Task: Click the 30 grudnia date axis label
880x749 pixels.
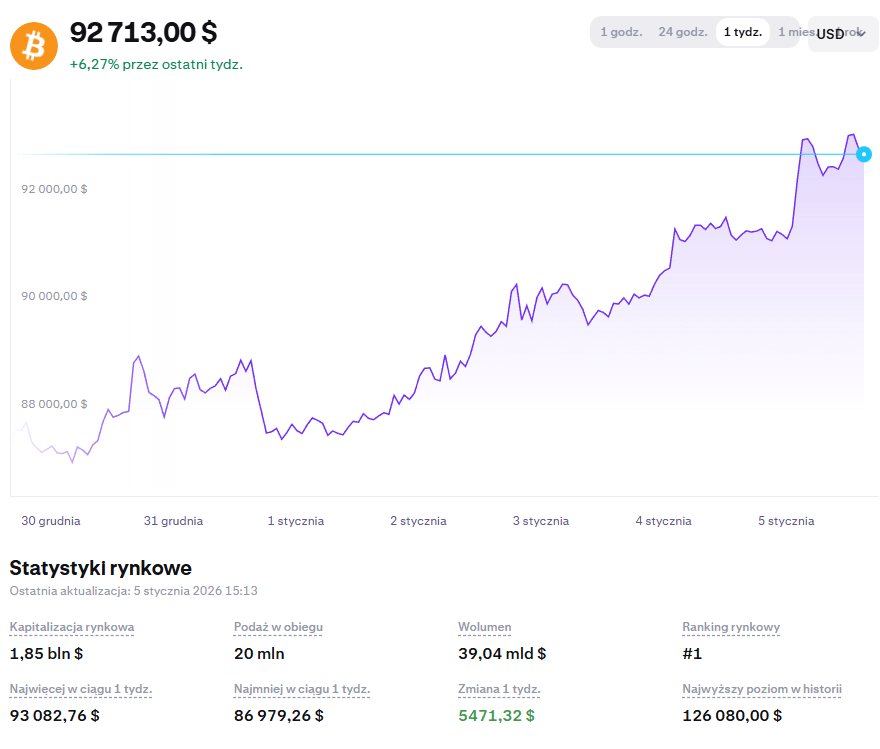Action: click(51, 521)
